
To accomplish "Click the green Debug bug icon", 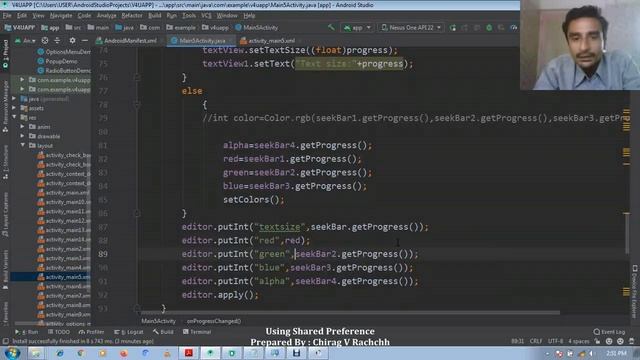I will point(489,27).
